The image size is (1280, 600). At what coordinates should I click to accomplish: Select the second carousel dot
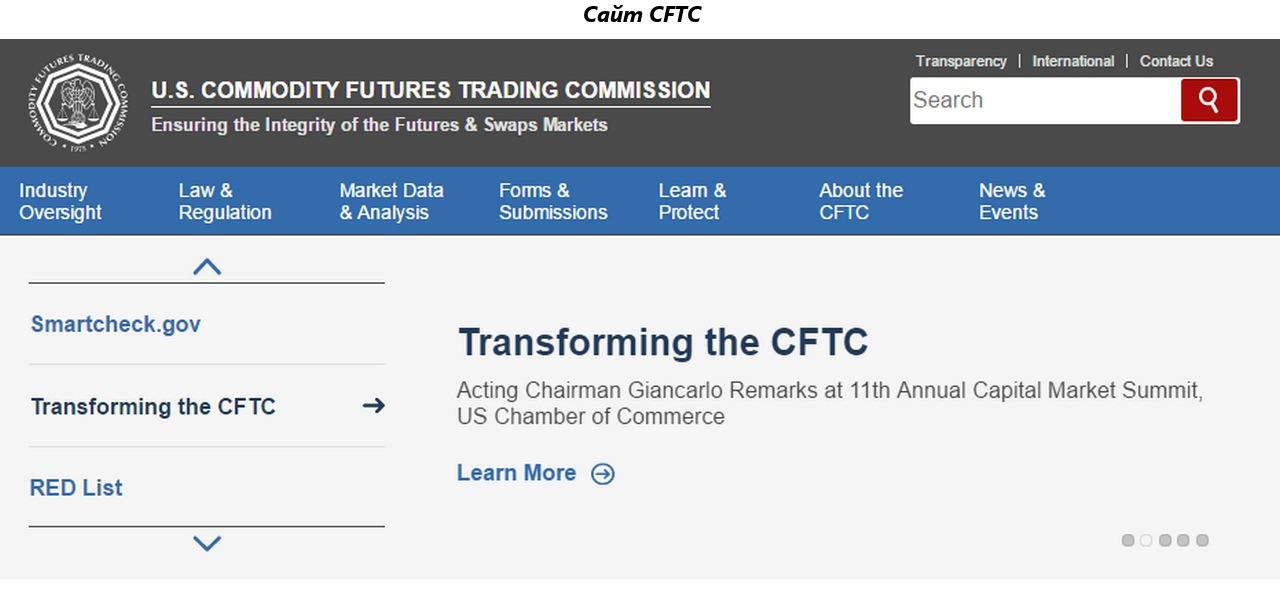[x=1146, y=540]
